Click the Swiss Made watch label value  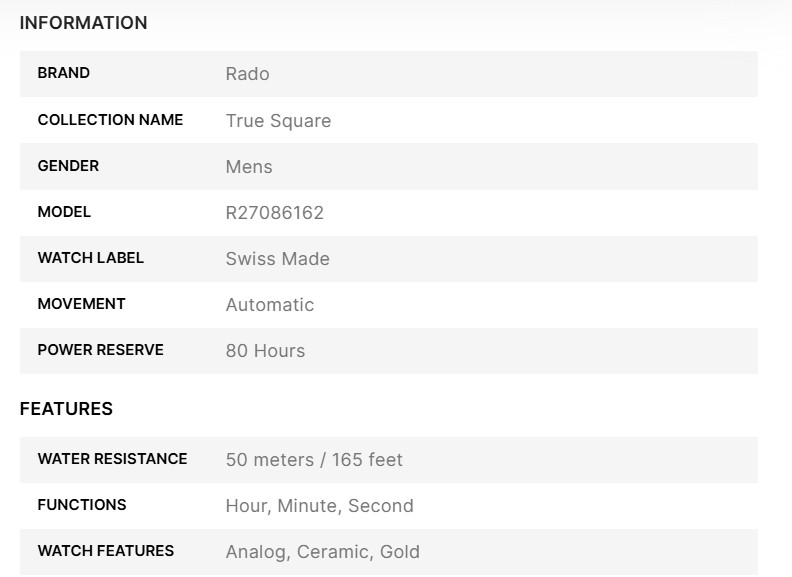(x=277, y=259)
